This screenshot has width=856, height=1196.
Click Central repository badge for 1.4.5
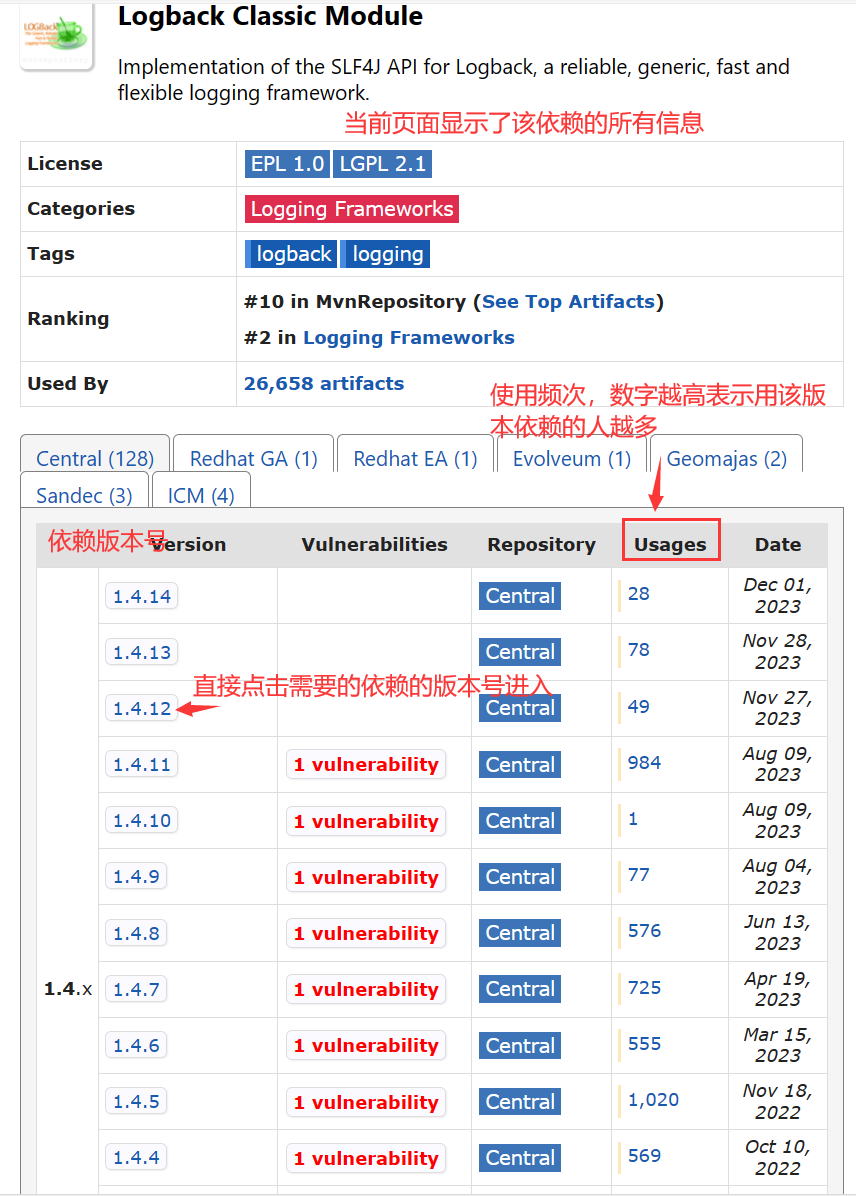tap(520, 1101)
